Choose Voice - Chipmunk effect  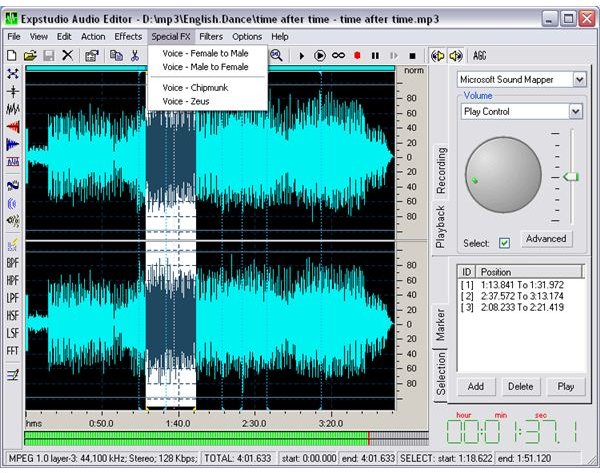207,88
